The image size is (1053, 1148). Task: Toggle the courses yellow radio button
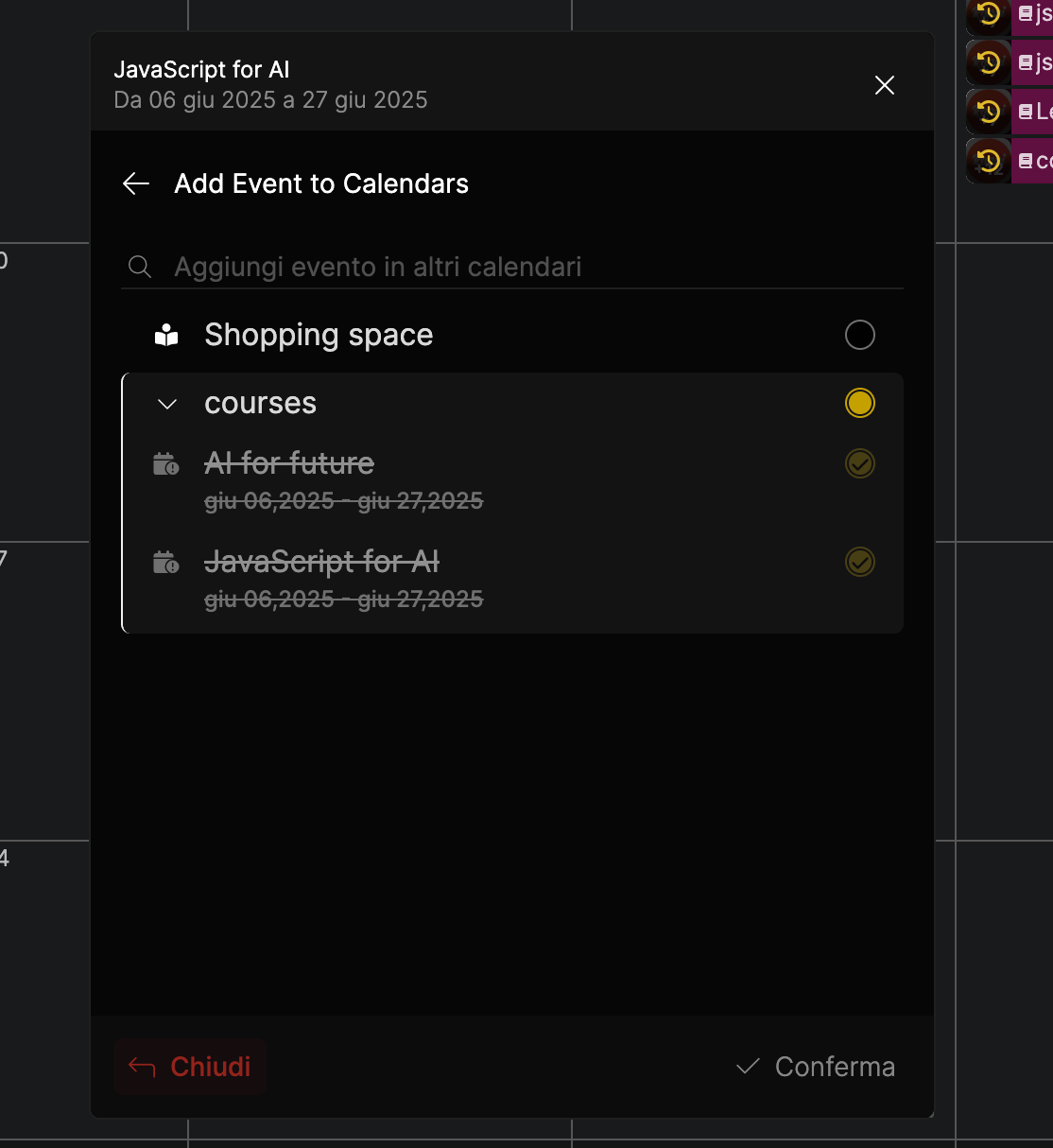click(x=860, y=403)
